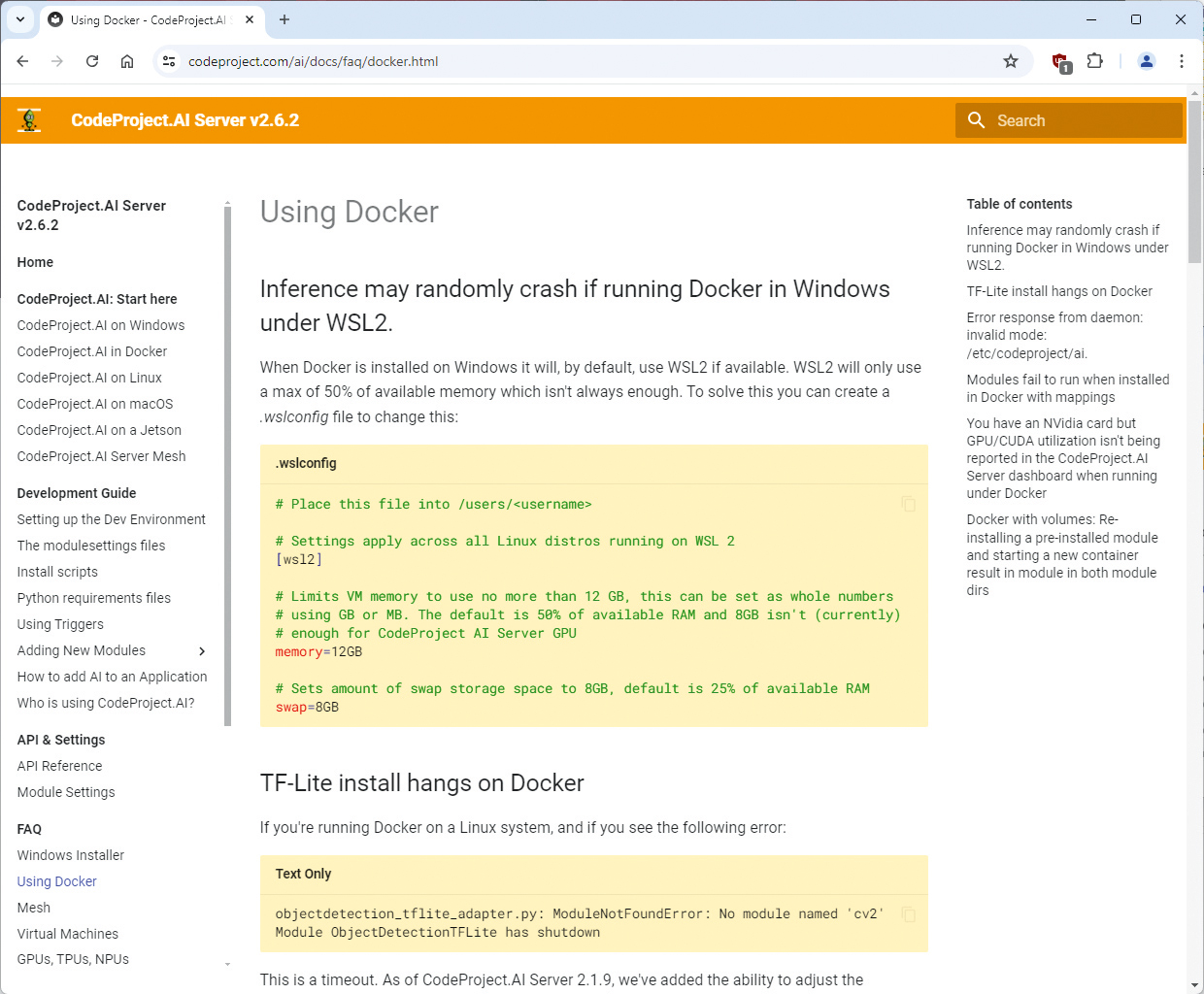
Task: Open CodeProject.AI in Docker page
Action: pyautogui.click(x=92, y=351)
